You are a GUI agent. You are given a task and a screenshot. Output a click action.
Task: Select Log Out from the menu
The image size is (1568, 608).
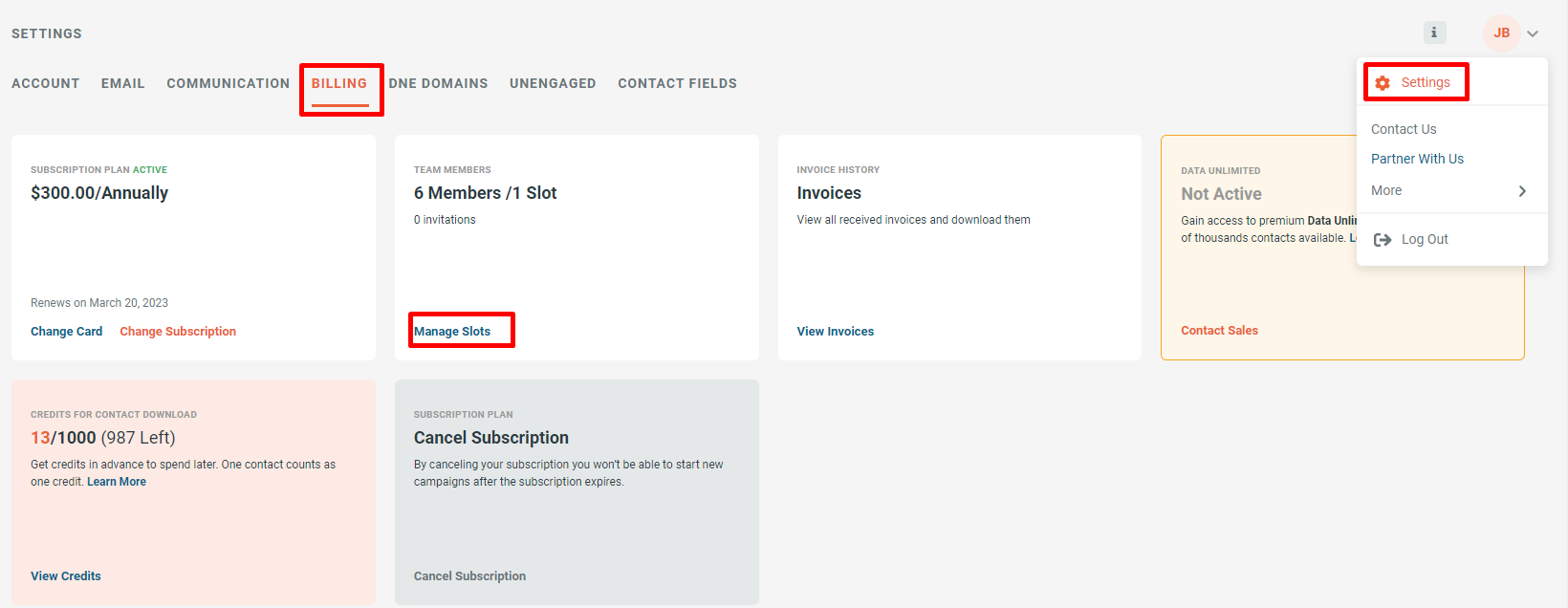click(x=1425, y=239)
